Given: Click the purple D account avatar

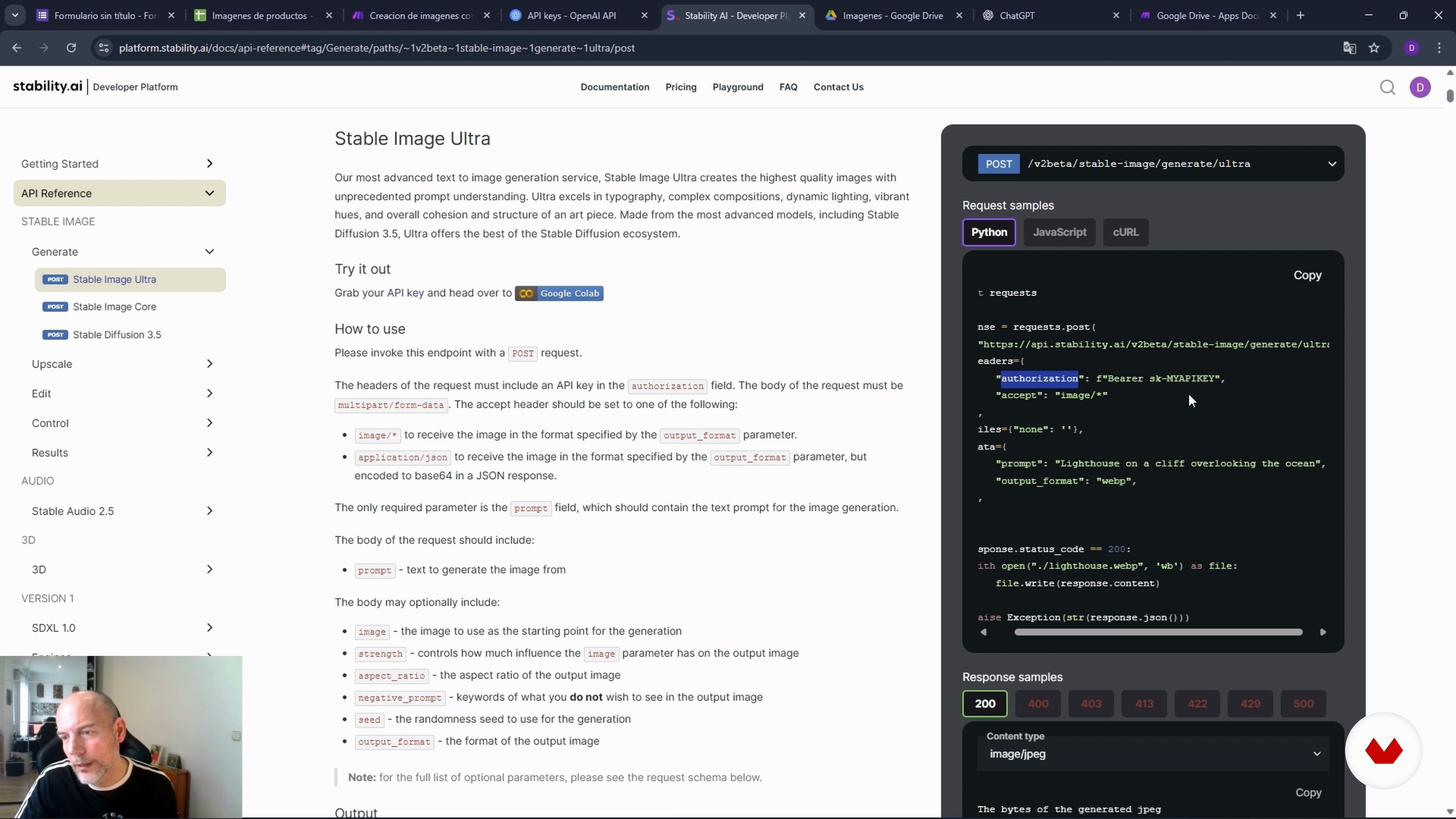Looking at the screenshot, I should click(x=1419, y=87).
